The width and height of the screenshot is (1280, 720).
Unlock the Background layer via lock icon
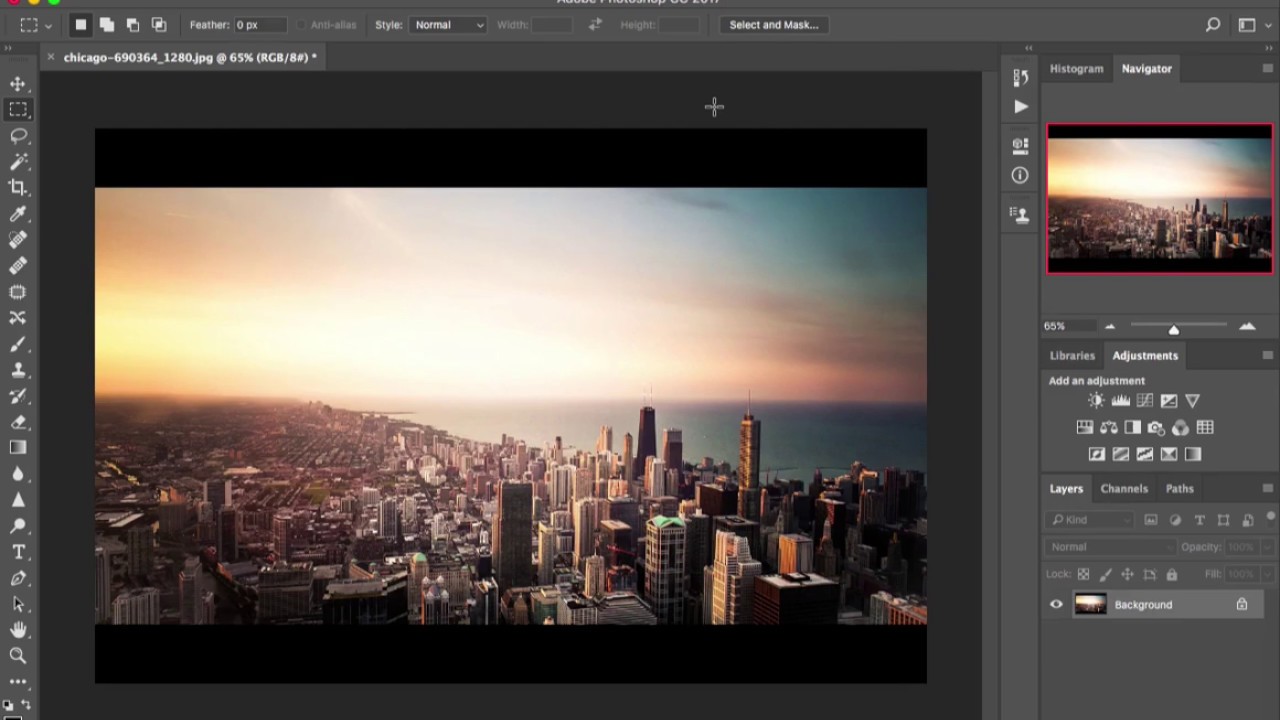1242,604
